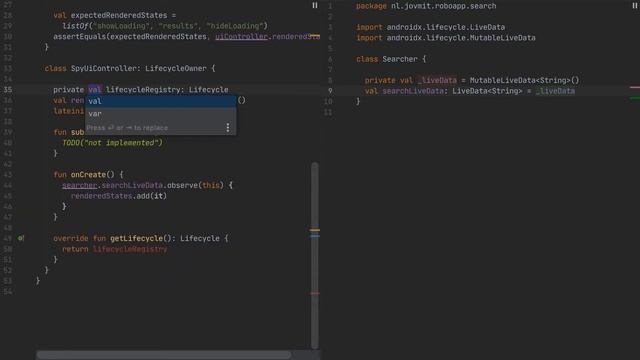
Task: Click line number 9 in Searcher gutter
Action: pos(330,91)
